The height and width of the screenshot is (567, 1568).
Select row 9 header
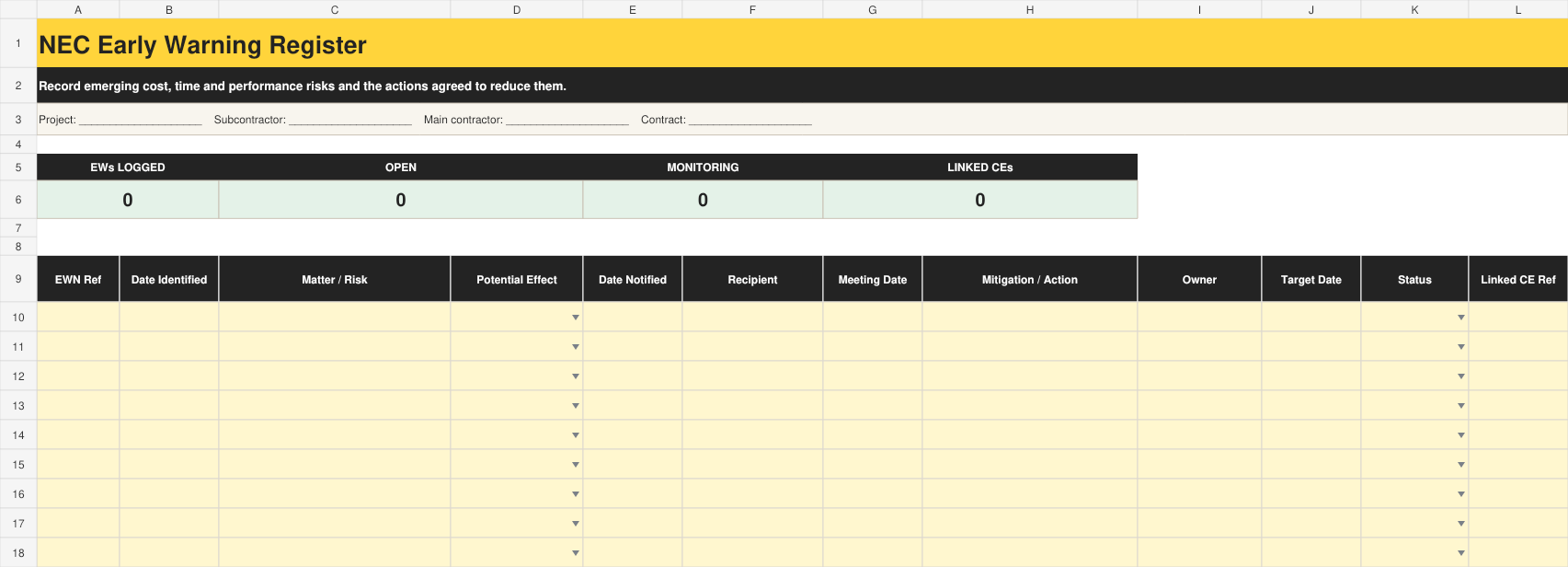point(18,279)
